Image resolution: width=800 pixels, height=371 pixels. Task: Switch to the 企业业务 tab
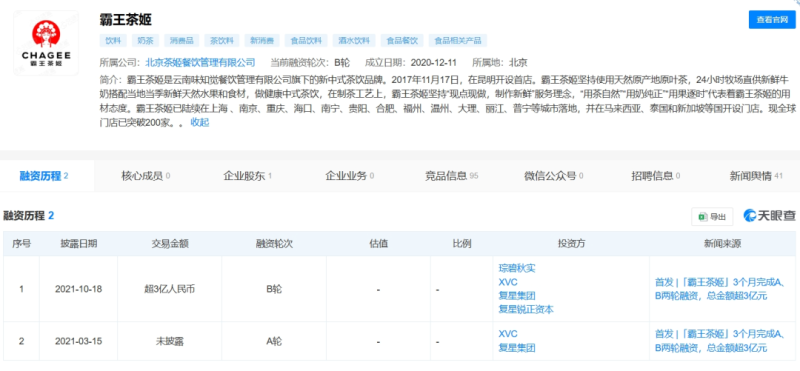(x=349, y=176)
